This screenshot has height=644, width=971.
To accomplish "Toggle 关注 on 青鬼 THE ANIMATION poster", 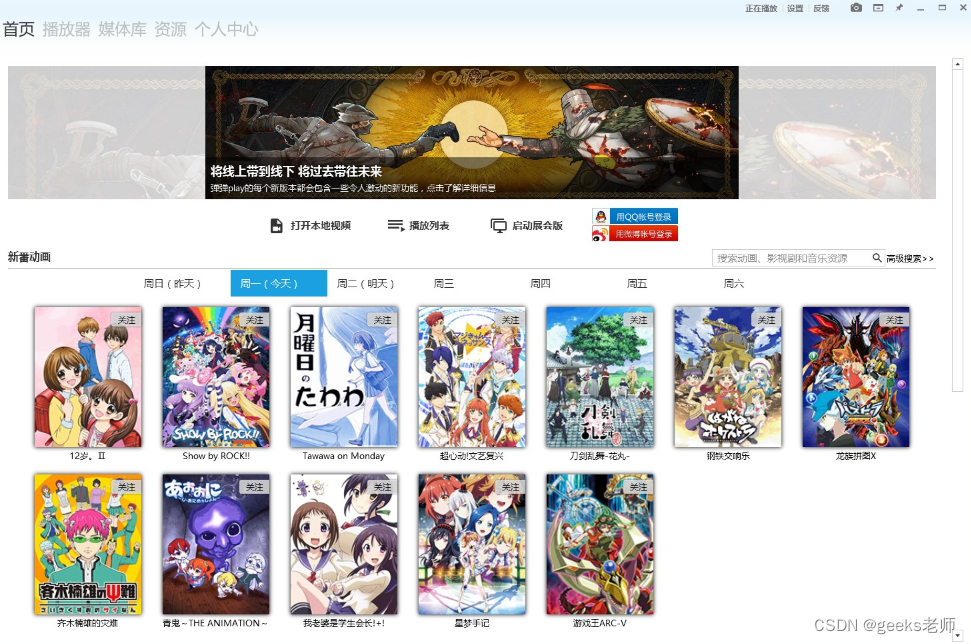I will pos(255,487).
